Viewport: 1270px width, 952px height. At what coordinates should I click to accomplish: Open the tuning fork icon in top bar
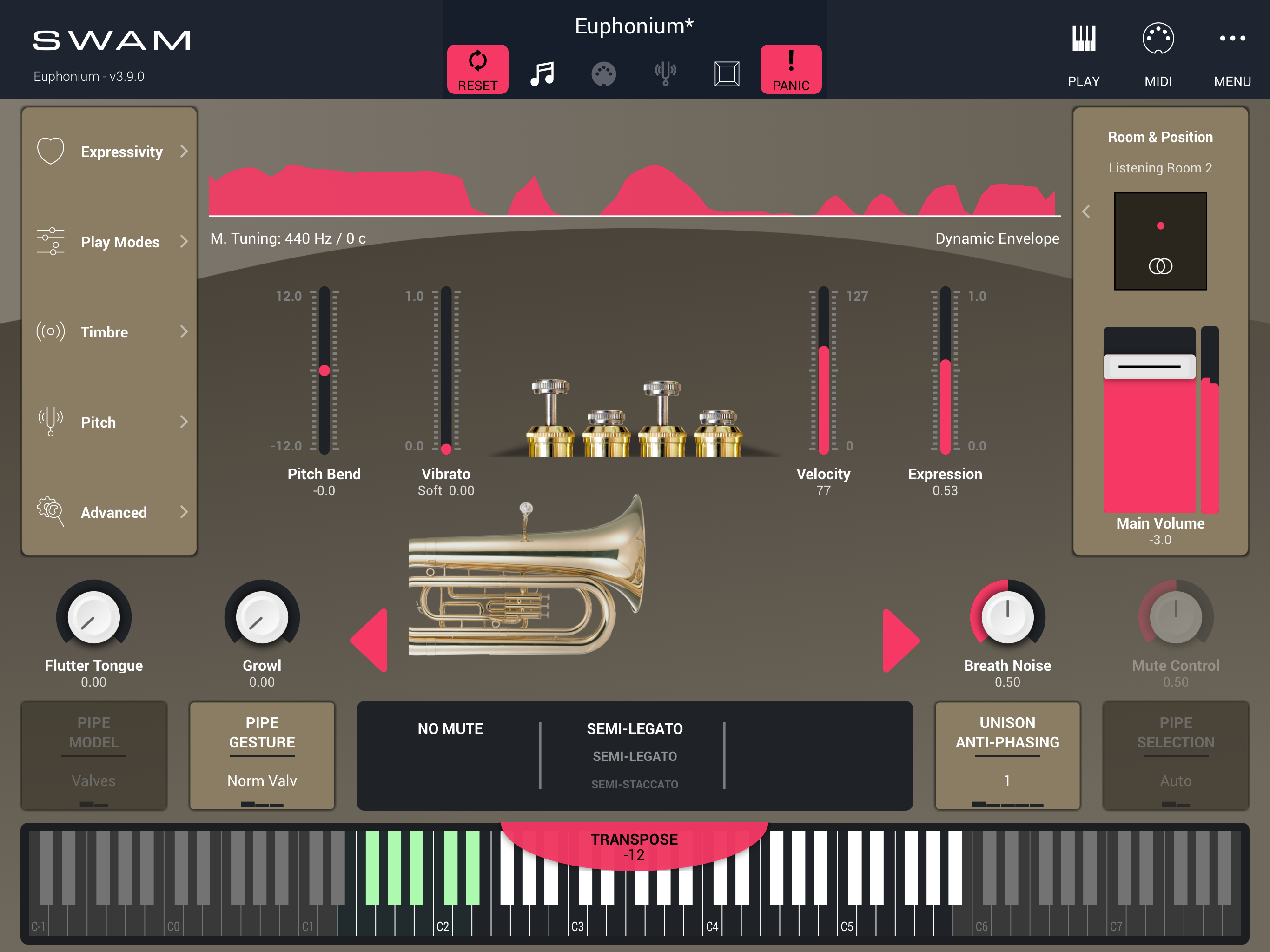(665, 74)
